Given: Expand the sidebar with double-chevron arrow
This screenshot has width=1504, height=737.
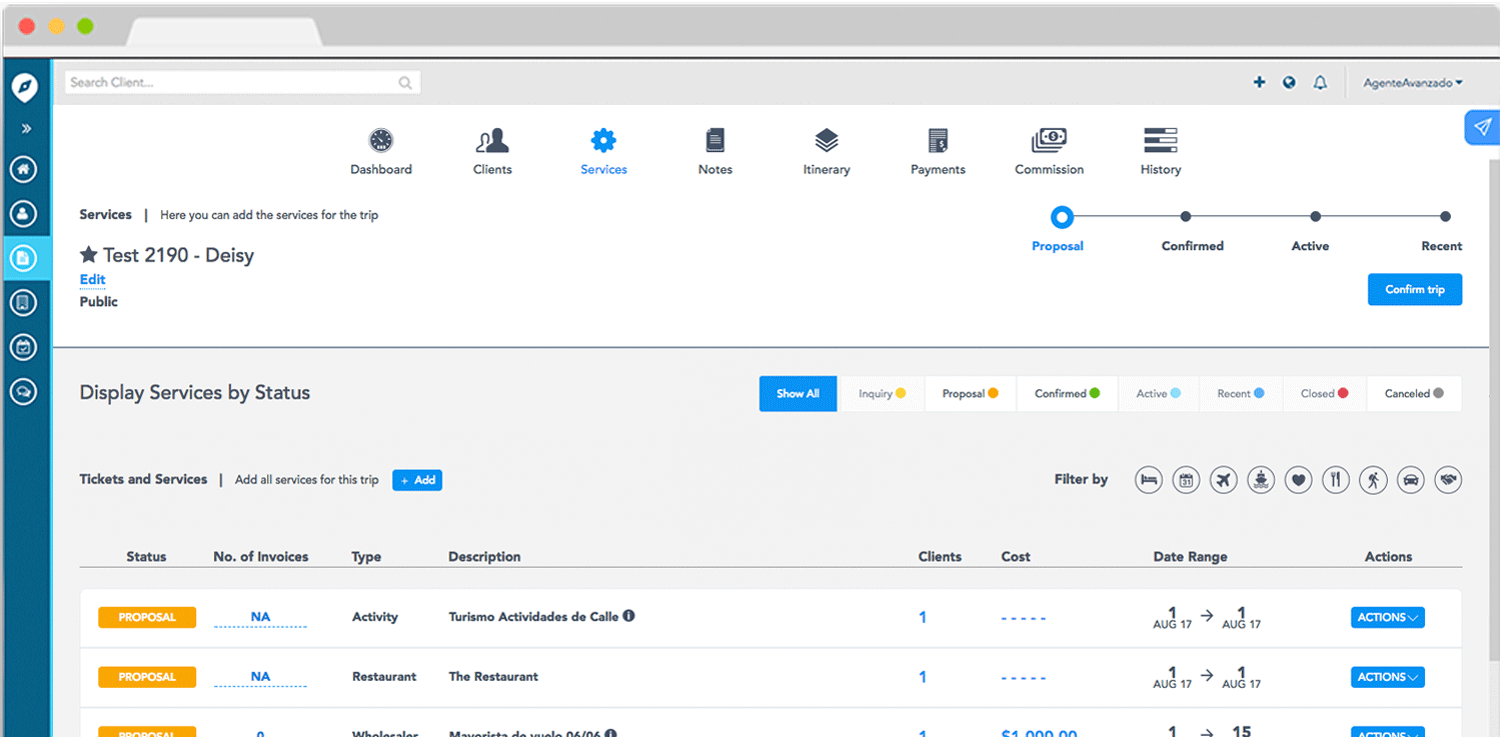Looking at the screenshot, I should (26, 129).
